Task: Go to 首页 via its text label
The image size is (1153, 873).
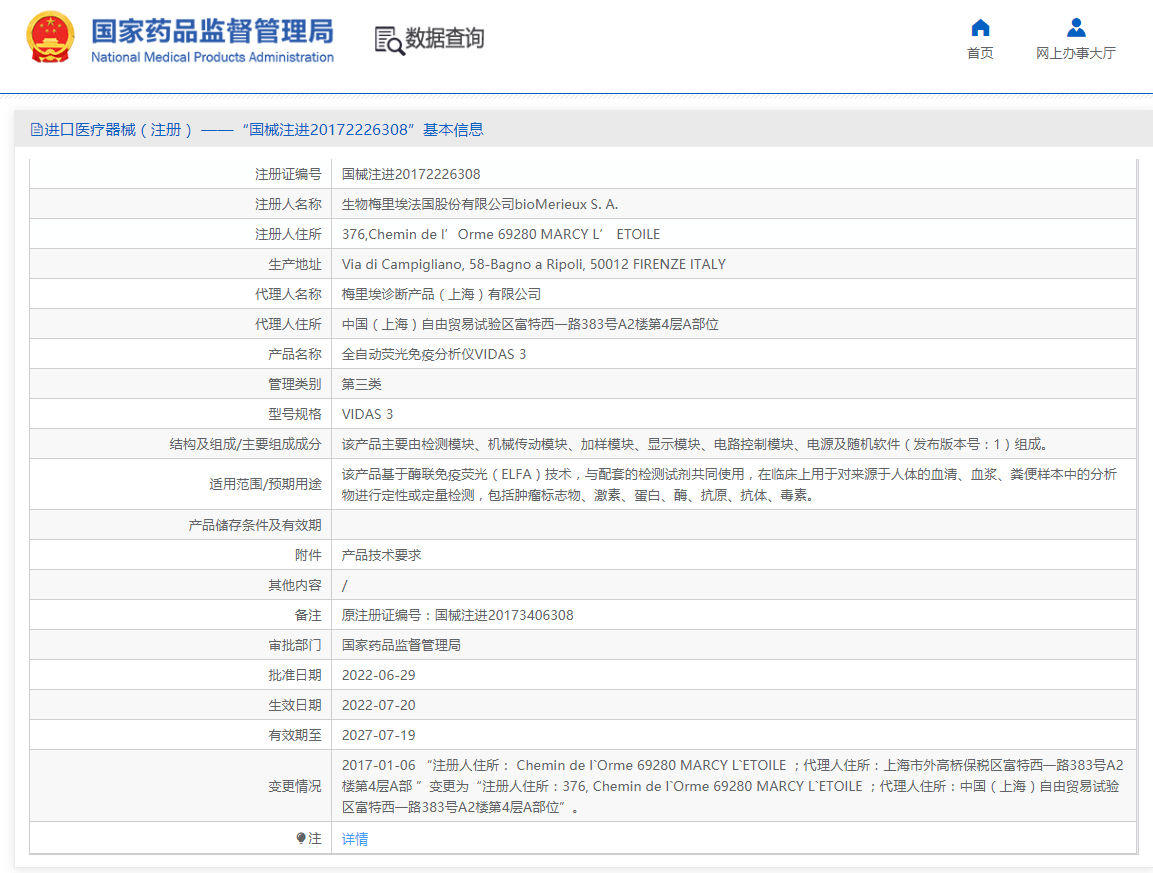Action: point(980,54)
